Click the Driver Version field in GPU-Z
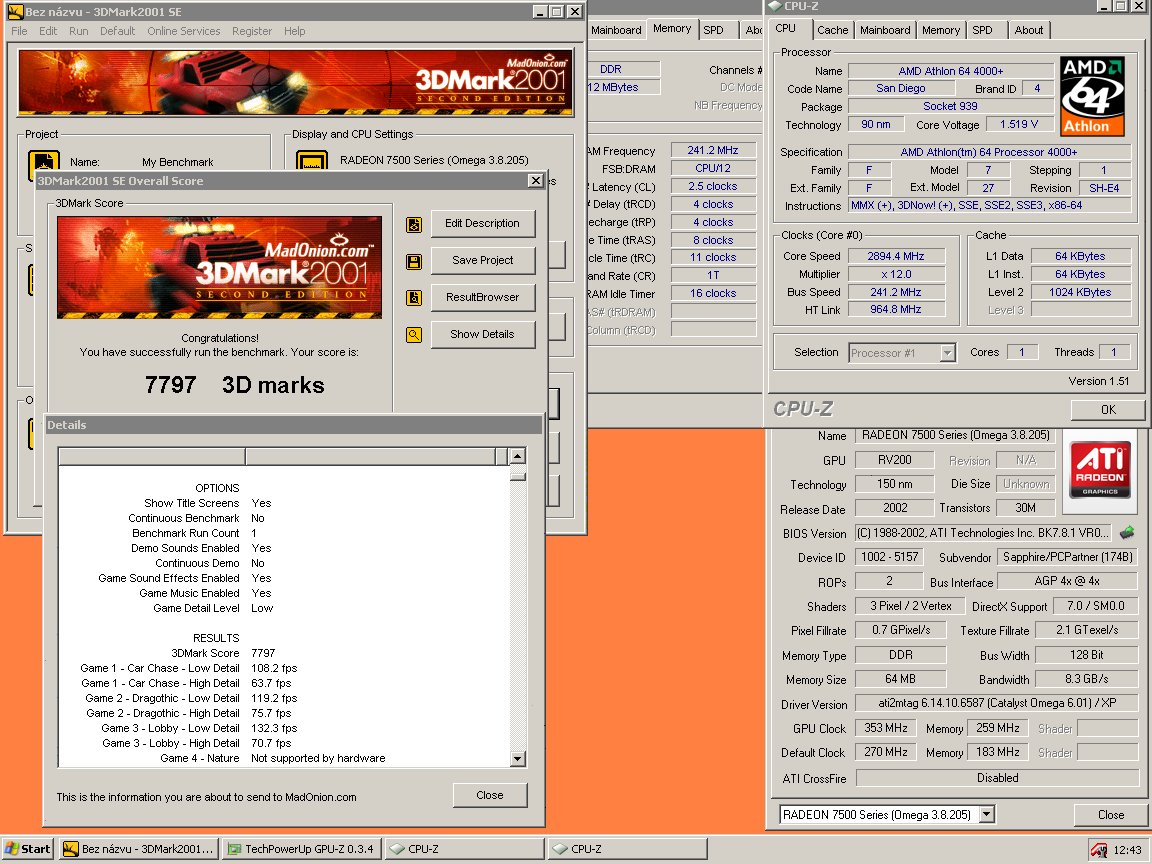The width and height of the screenshot is (1152, 864). pyautogui.click(x=997, y=703)
